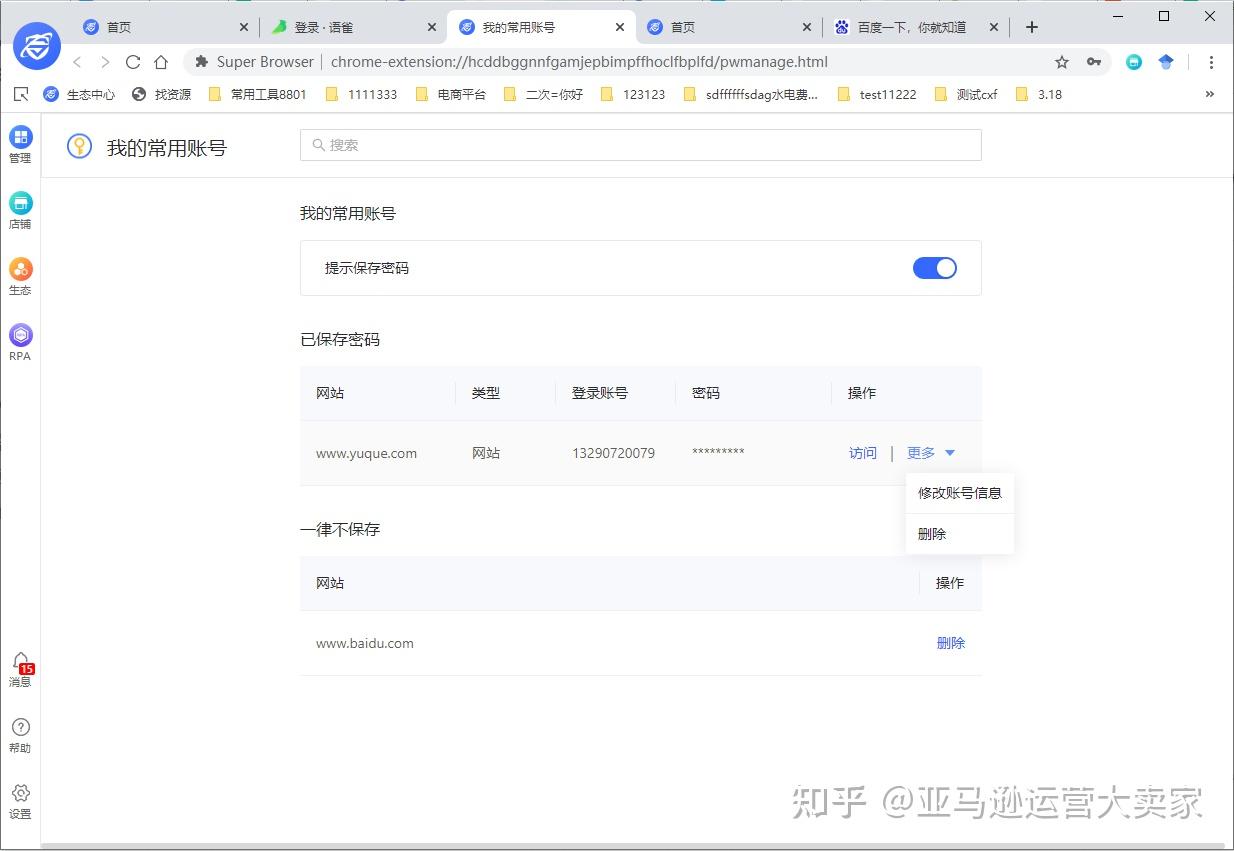The image size is (1234, 851).
Task: Open the 常用工具8801 bookmark folder
Action: 257,94
